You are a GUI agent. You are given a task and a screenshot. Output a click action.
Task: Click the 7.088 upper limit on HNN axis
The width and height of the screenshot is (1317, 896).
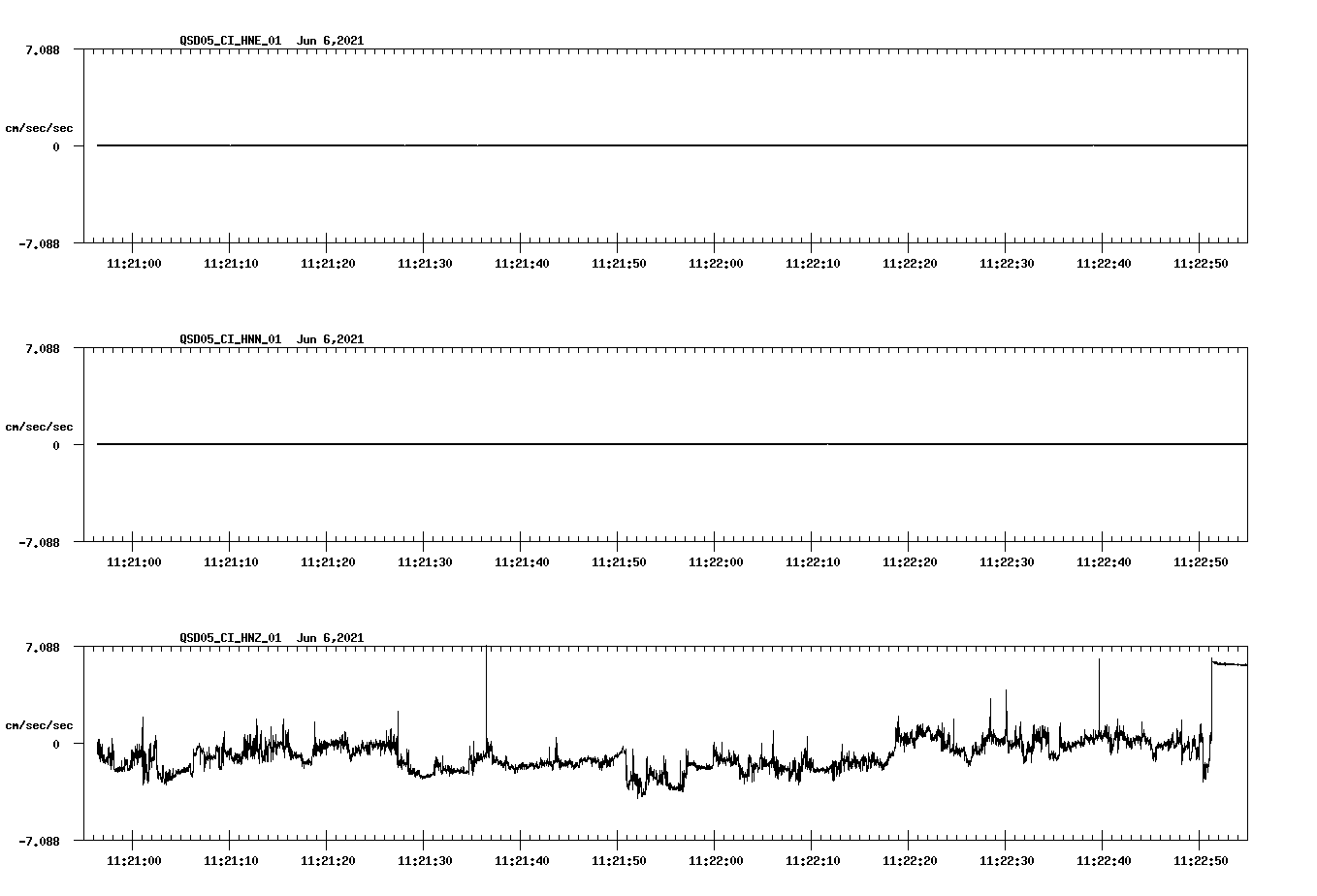pos(43,348)
